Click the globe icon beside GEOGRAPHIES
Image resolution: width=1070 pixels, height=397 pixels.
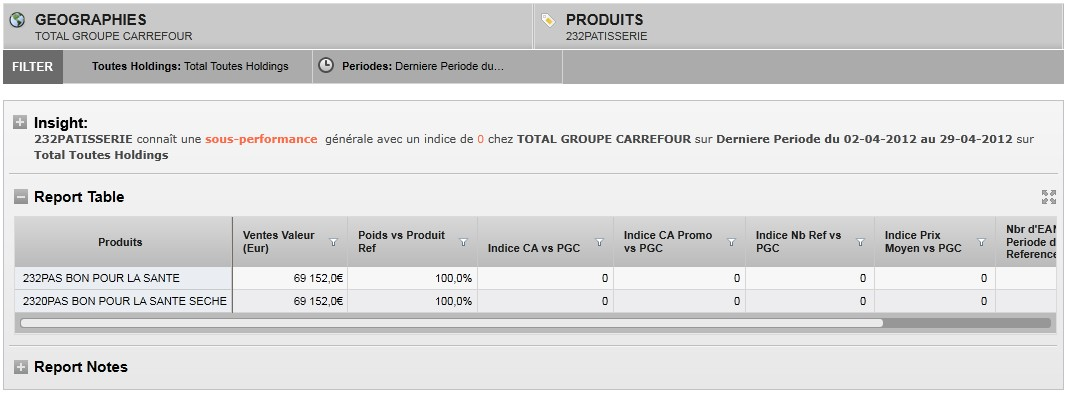[18, 20]
